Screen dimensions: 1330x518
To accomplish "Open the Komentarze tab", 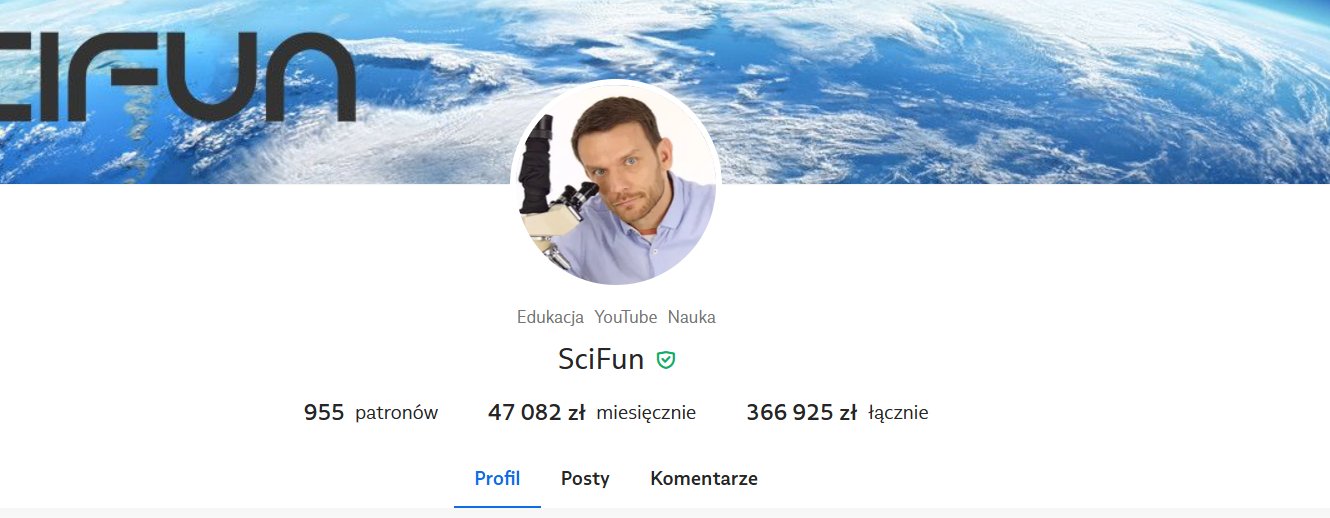I will coord(704,478).
